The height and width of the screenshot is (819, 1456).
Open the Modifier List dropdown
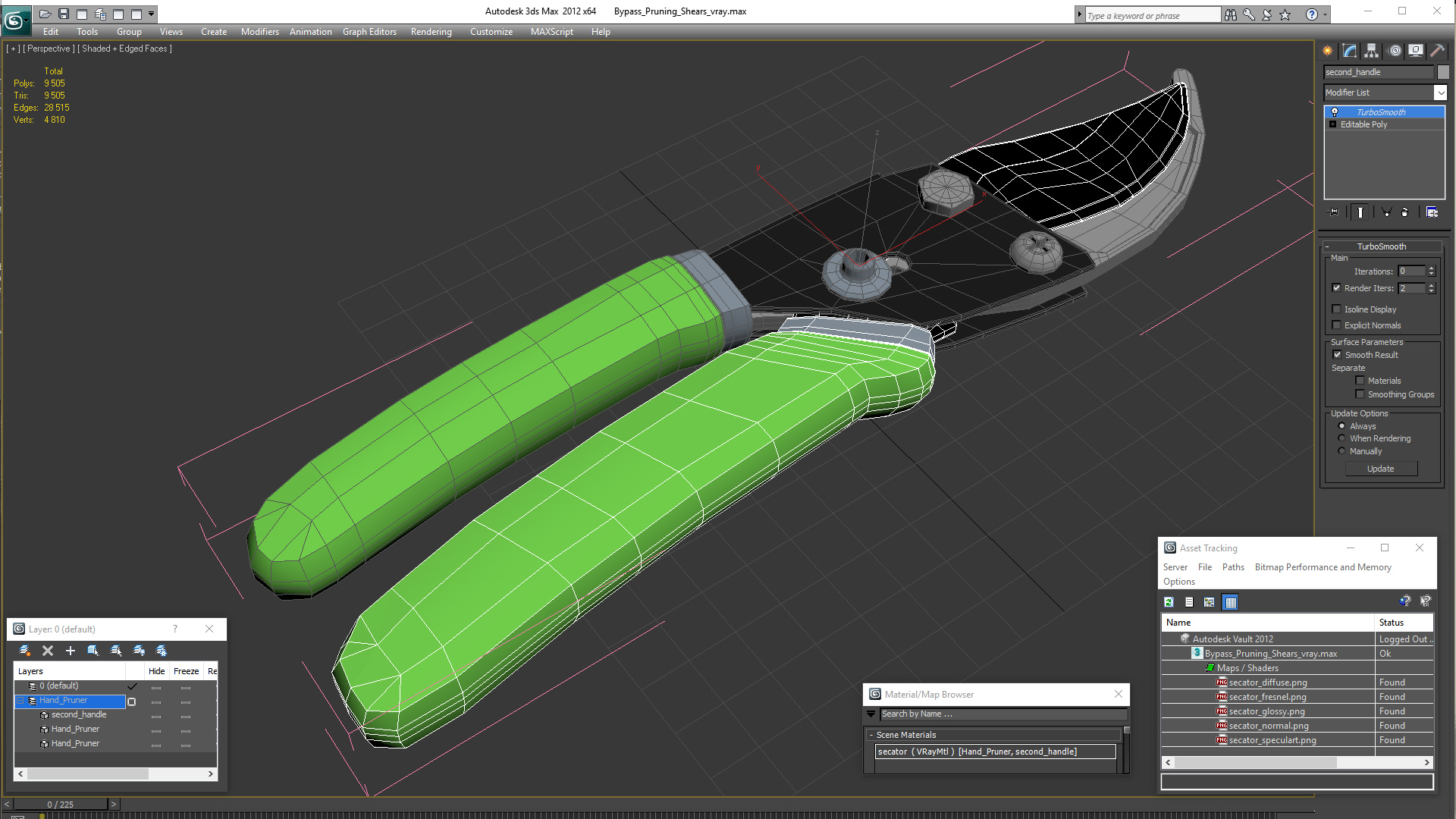[x=1440, y=93]
